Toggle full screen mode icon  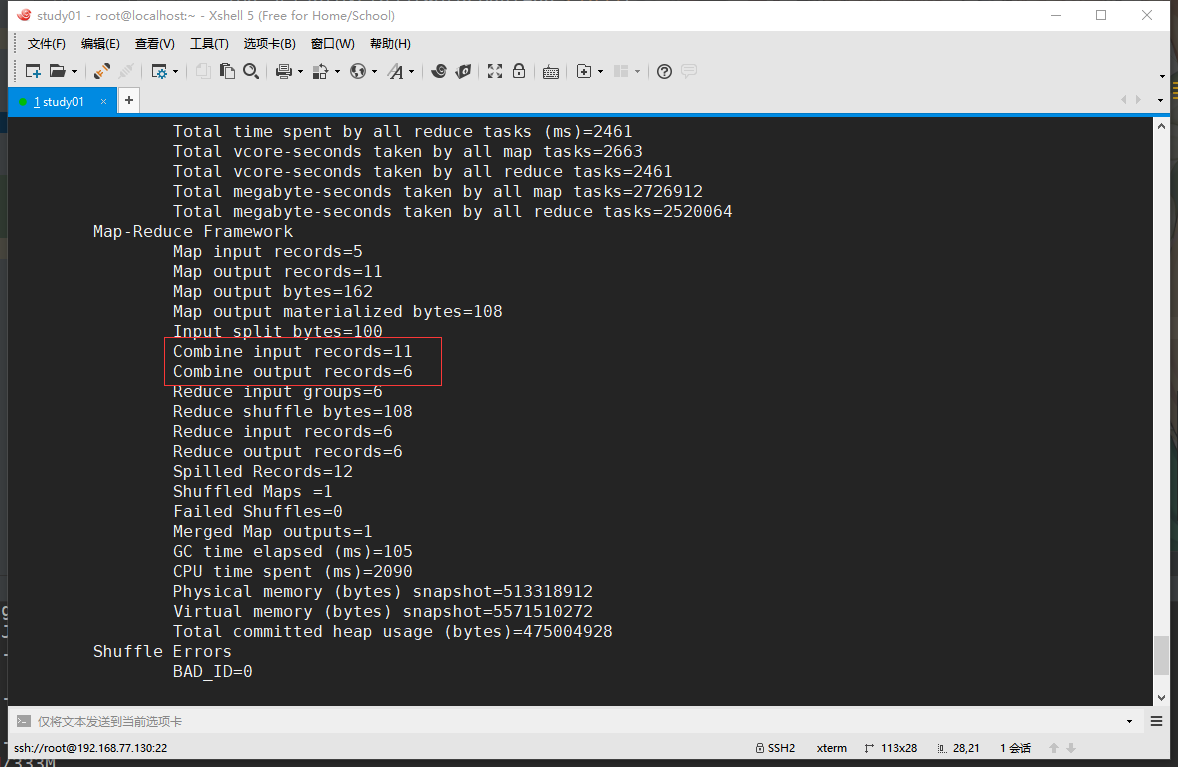click(495, 71)
